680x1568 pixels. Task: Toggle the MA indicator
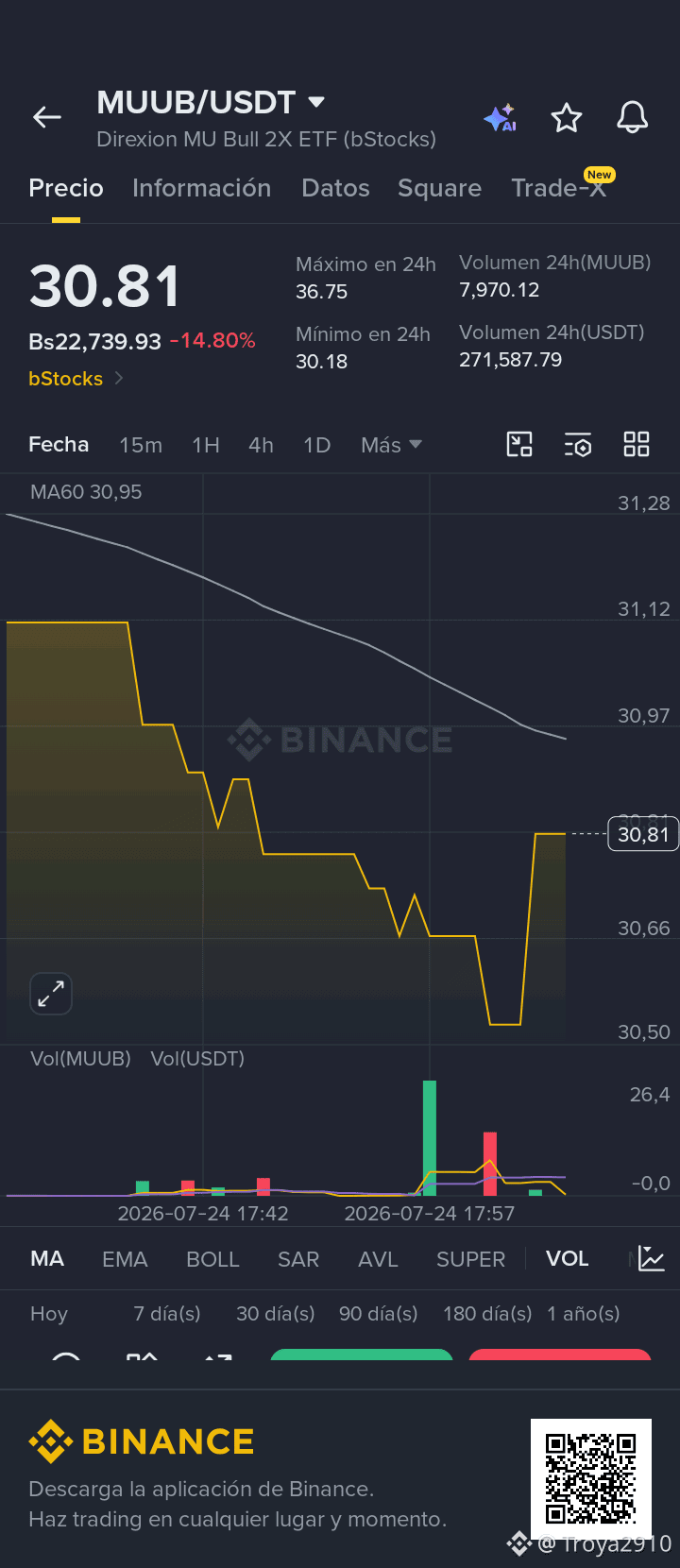pos(47,1258)
